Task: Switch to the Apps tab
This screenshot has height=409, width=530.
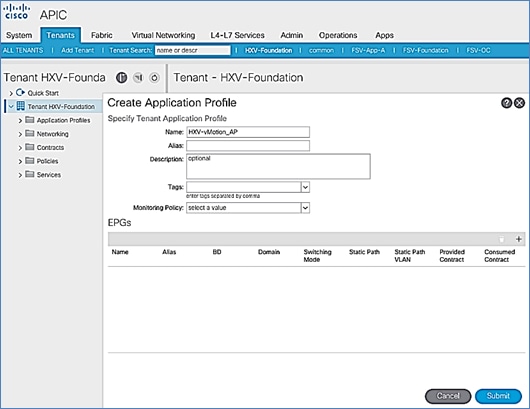Action: tap(384, 35)
